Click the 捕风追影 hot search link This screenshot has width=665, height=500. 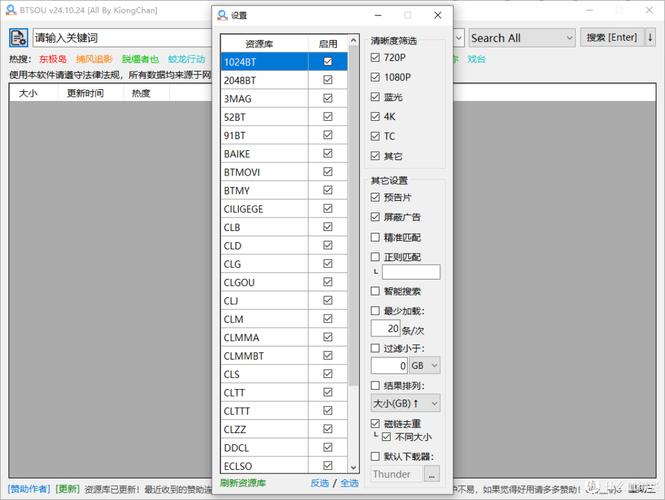click(x=94, y=59)
